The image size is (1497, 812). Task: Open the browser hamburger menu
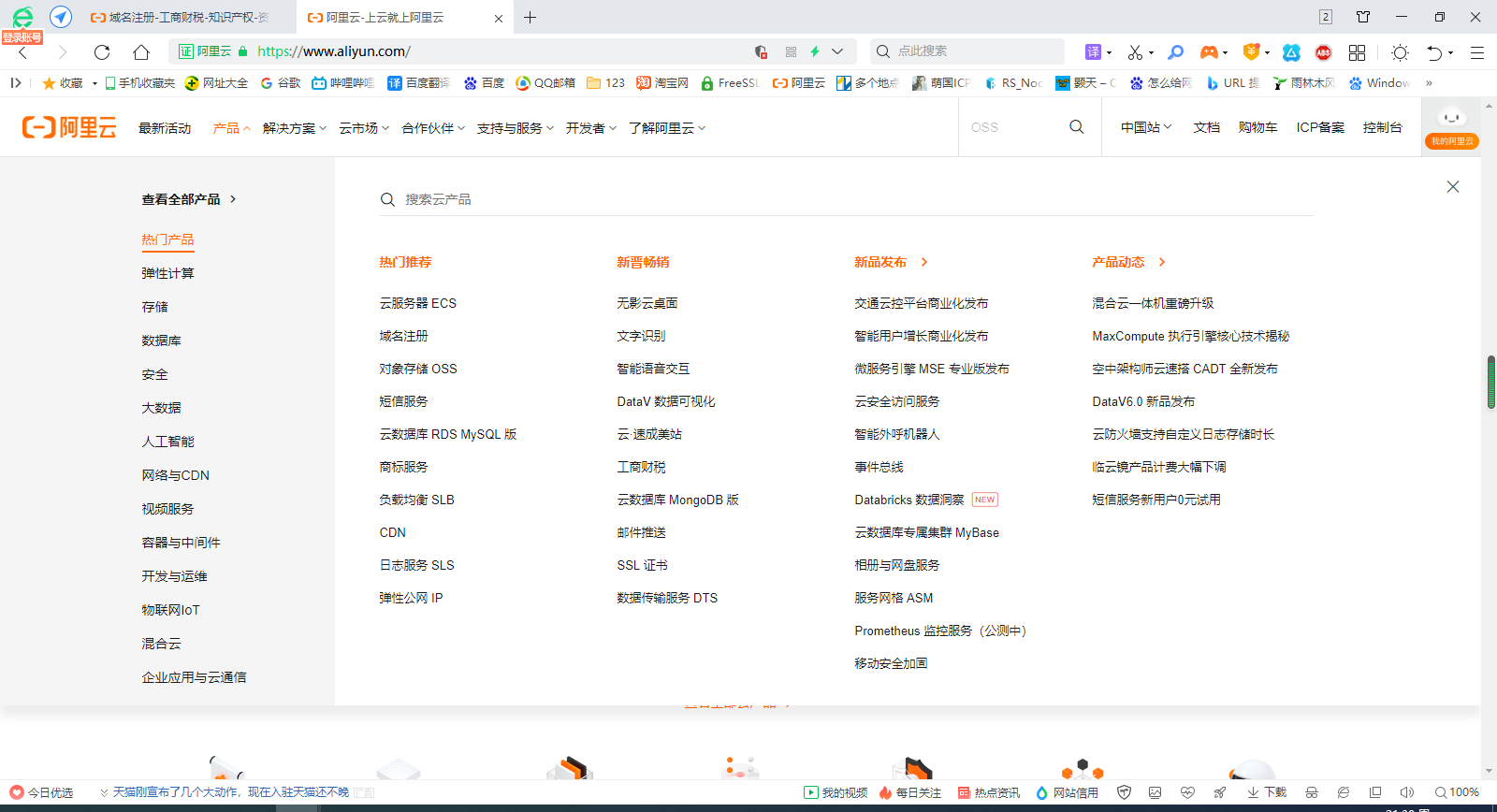click(1477, 52)
